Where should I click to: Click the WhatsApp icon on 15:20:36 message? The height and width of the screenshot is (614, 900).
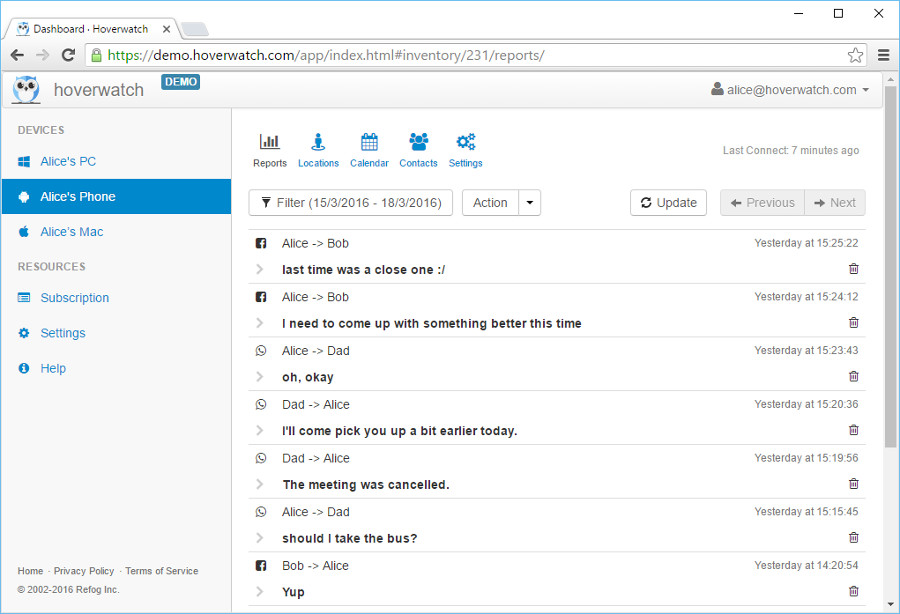(x=261, y=405)
